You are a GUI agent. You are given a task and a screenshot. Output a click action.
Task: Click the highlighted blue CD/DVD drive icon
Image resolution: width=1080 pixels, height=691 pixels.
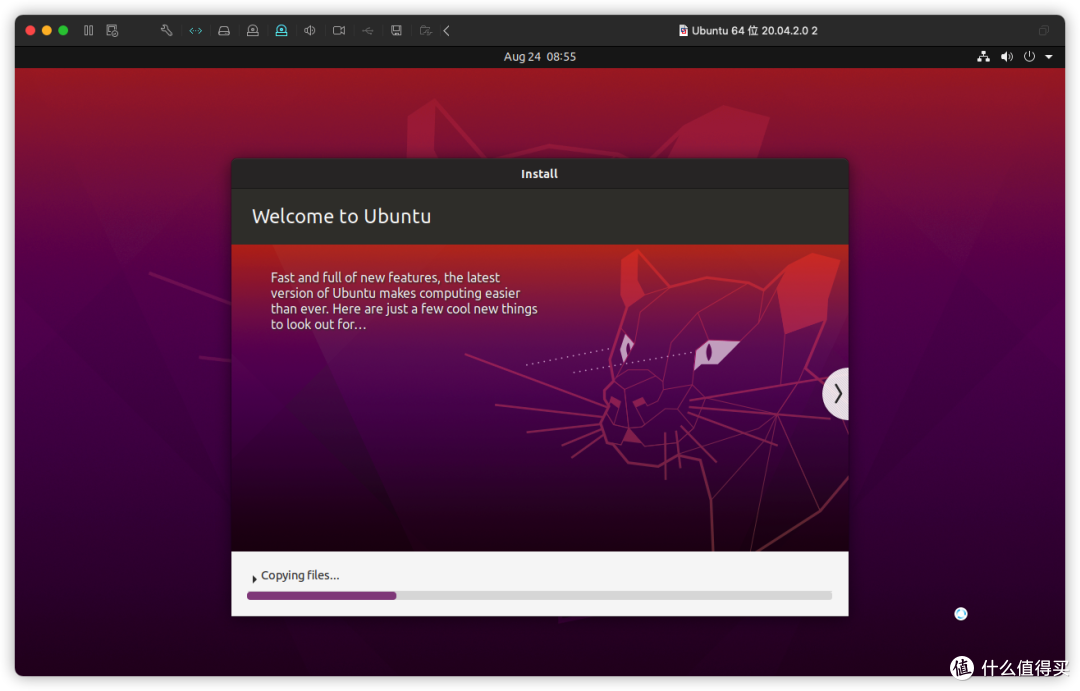[281, 30]
